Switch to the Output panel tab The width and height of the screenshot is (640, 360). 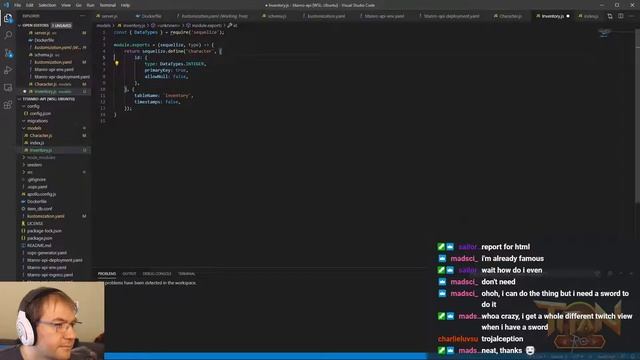point(129,273)
